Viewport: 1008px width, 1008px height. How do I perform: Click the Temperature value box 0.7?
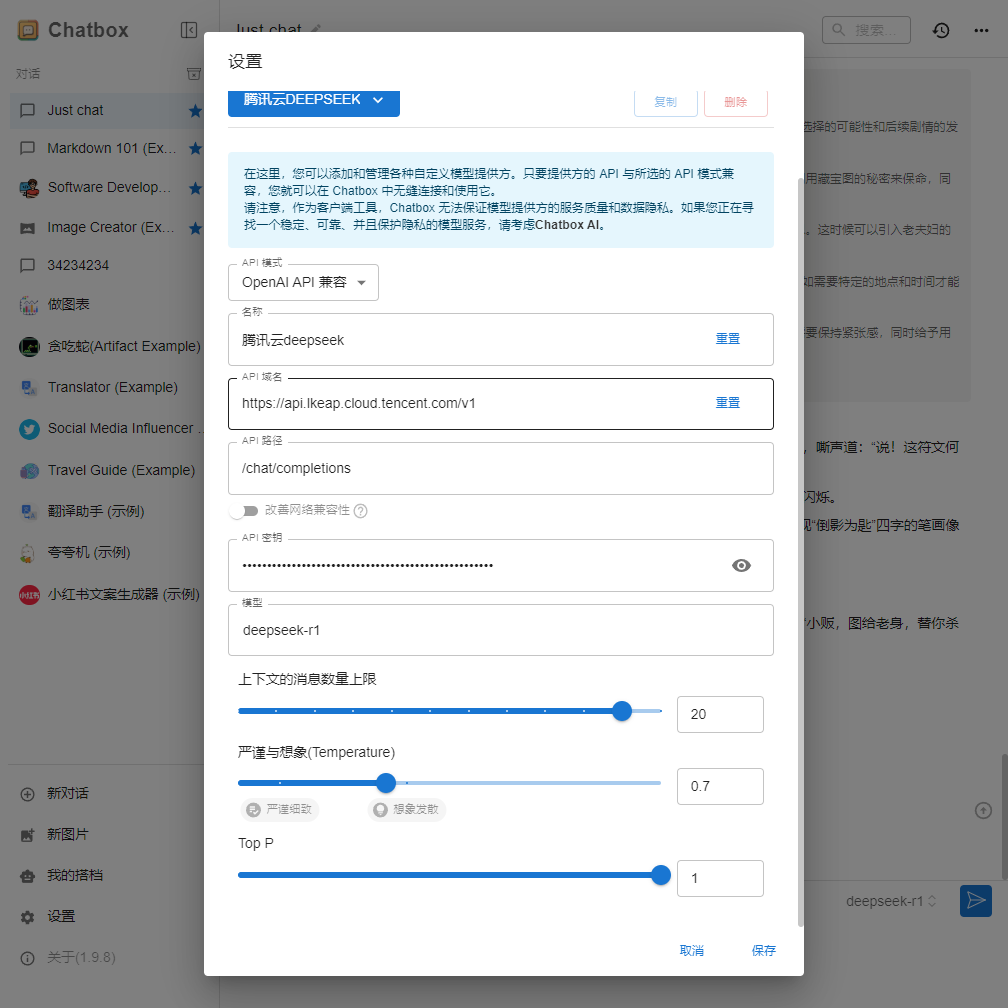[720, 786]
